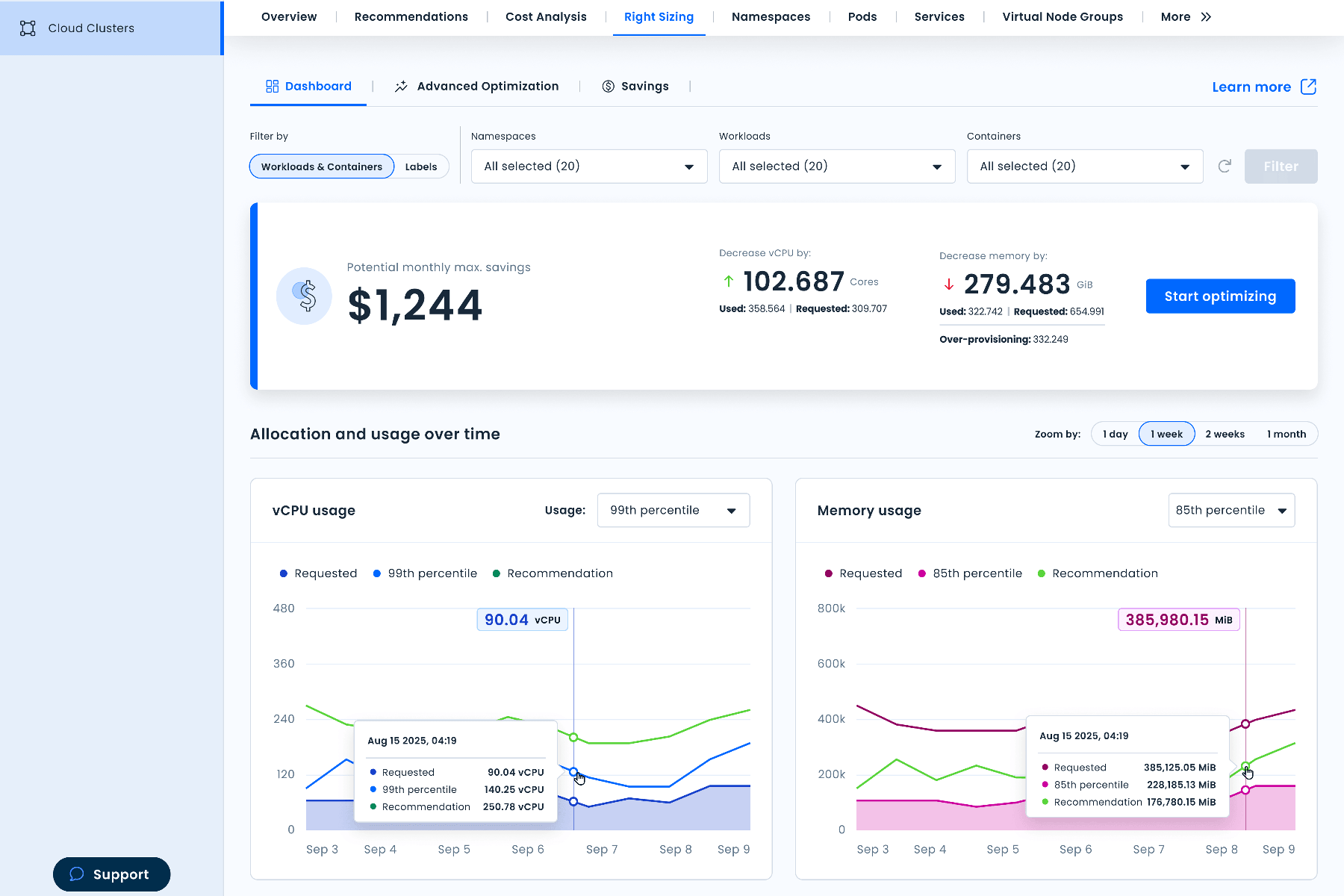Viewport: 1344px width, 896px height.
Task: Switch to the Cost Analysis tab
Action: tap(546, 17)
